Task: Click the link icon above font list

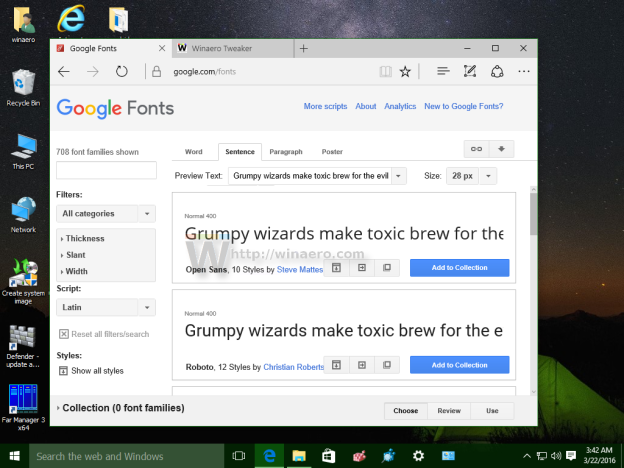Action: (476, 149)
